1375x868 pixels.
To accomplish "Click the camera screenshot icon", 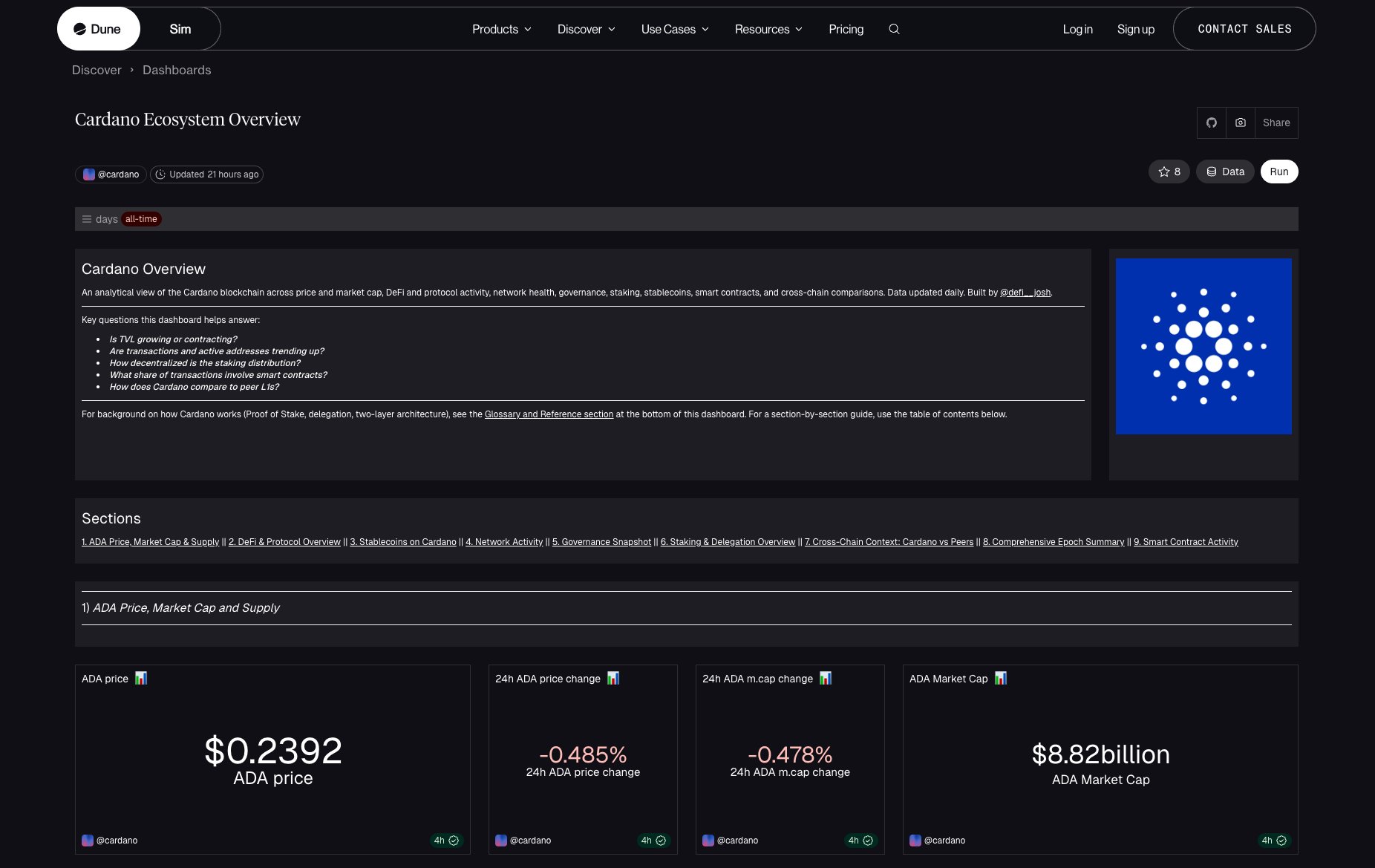I will pyautogui.click(x=1241, y=123).
